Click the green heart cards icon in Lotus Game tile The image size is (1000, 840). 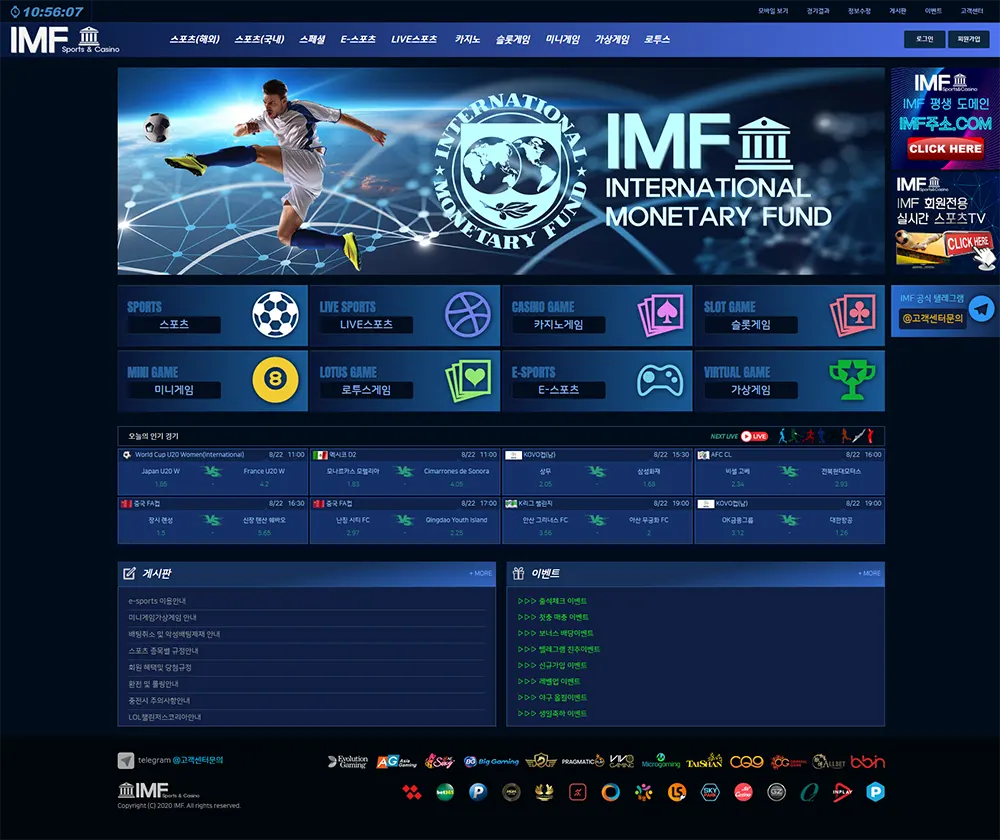click(468, 380)
